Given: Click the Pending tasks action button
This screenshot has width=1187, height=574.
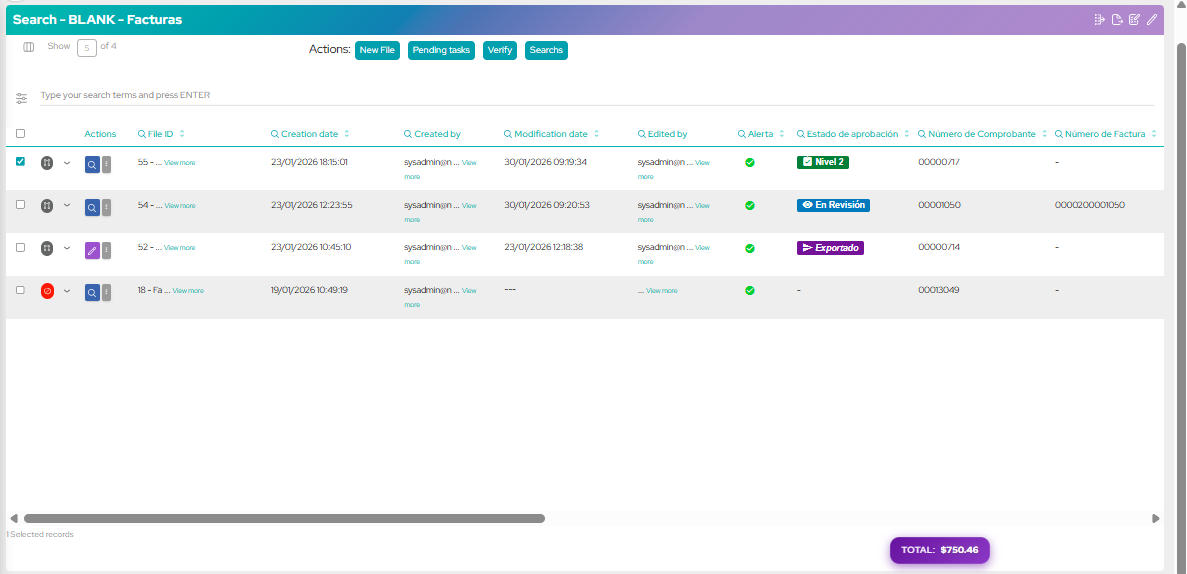Looking at the screenshot, I should [441, 50].
